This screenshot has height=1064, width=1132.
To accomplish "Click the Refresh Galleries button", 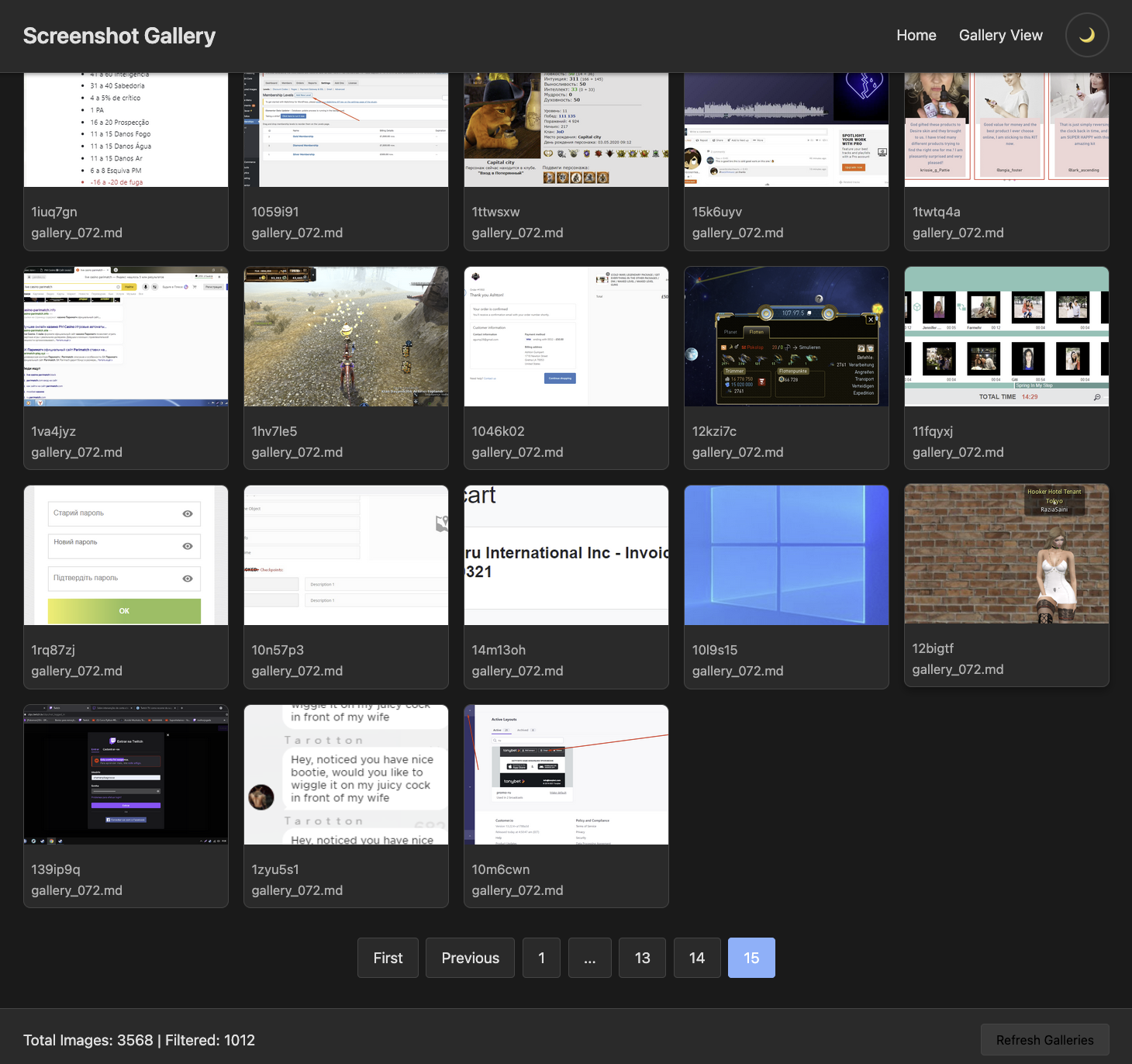I will (x=1045, y=1040).
